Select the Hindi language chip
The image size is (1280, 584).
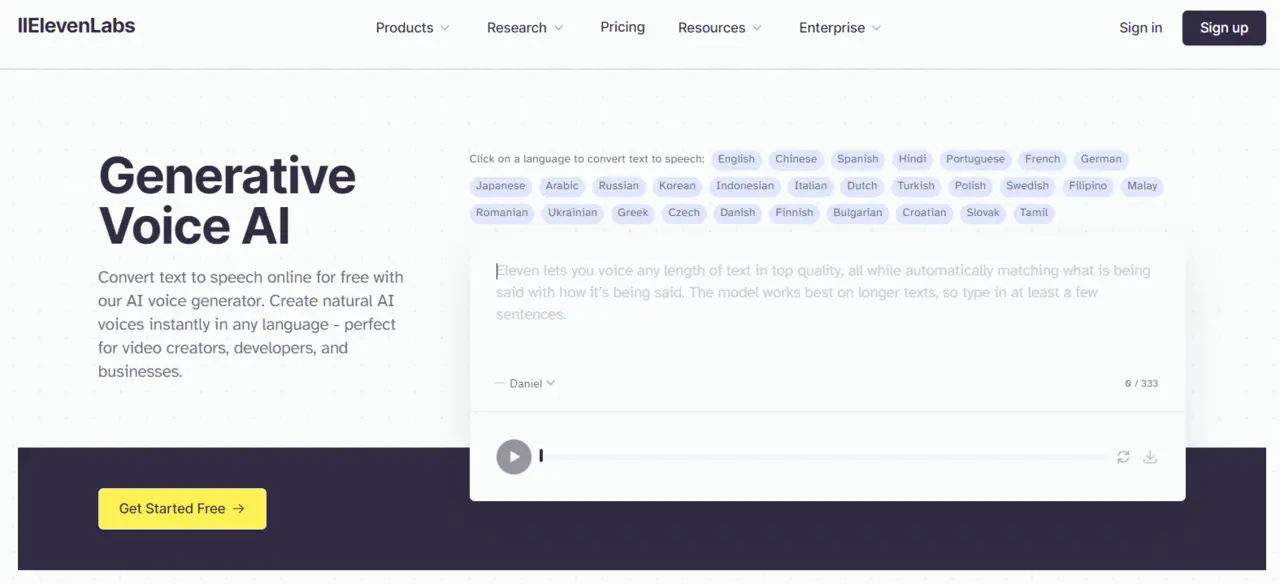[x=912, y=159]
